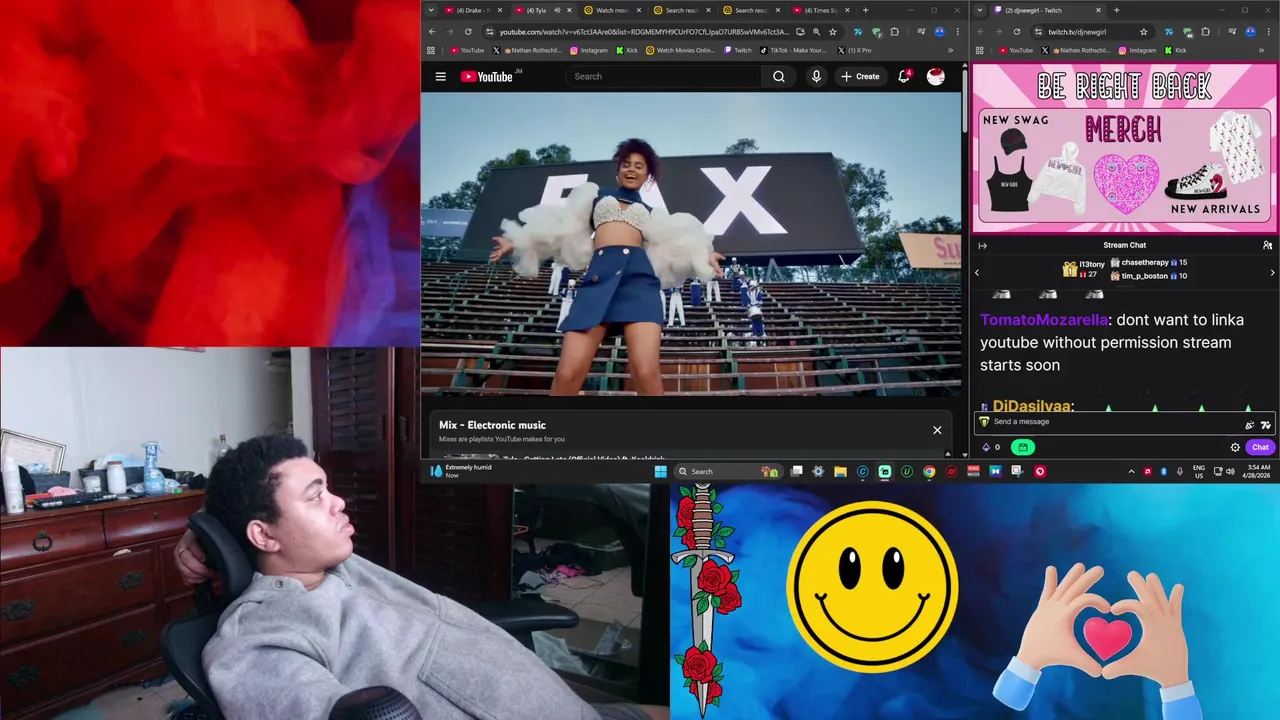Viewport: 1280px width, 720px height.
Task: Go back in the YouTube browser window
Action: 433,31
